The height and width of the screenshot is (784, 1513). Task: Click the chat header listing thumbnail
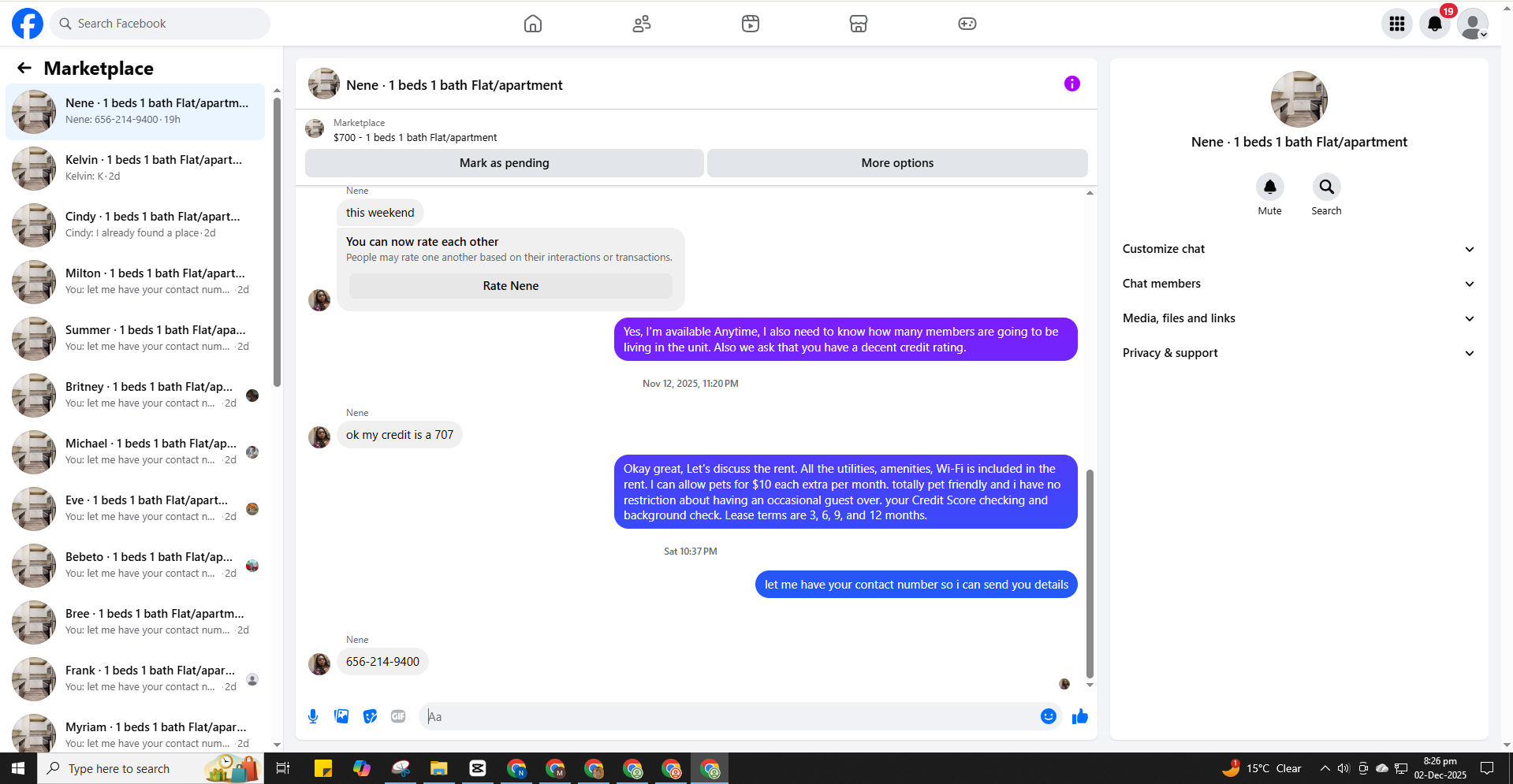[324, 84]
